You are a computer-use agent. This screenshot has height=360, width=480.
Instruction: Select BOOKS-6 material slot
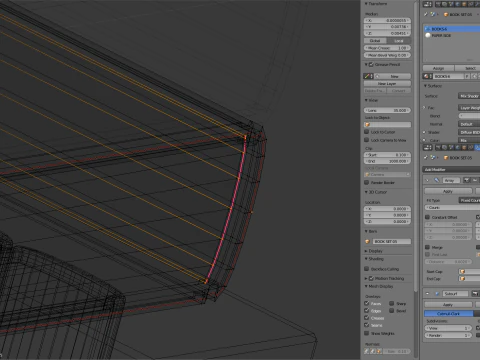click(452, 29)
